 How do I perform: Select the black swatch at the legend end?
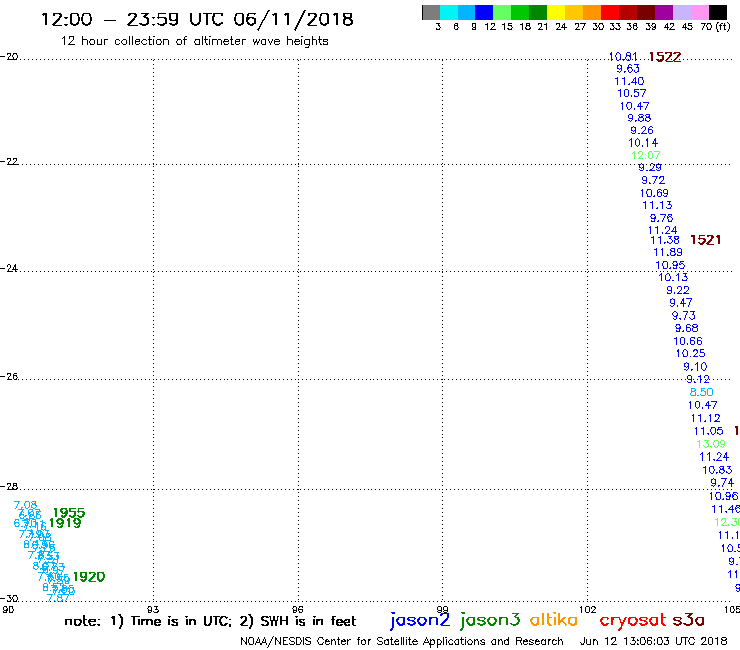(x=718, y=12)
